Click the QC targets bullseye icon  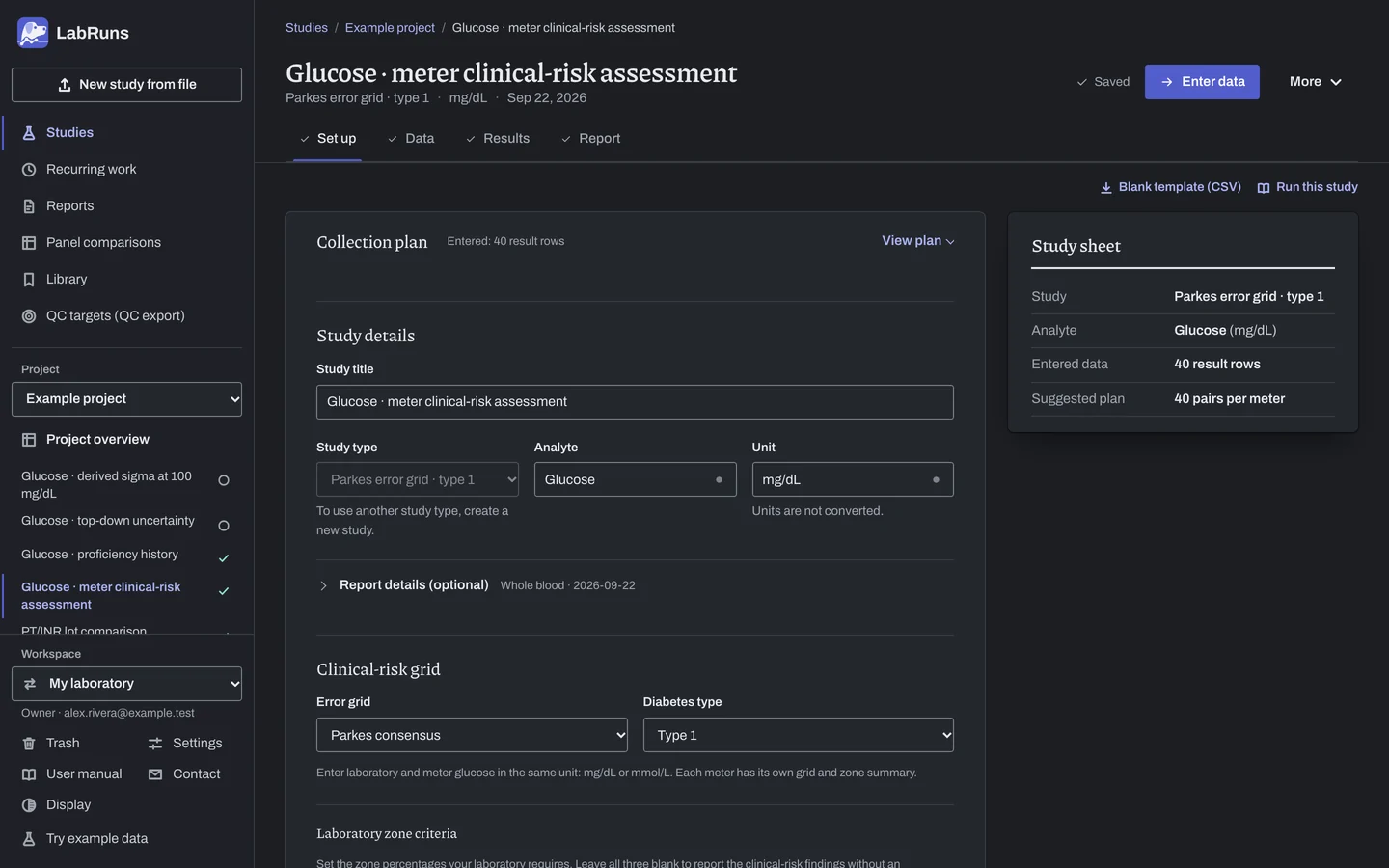pyautogui.click(x=29, y=316)
